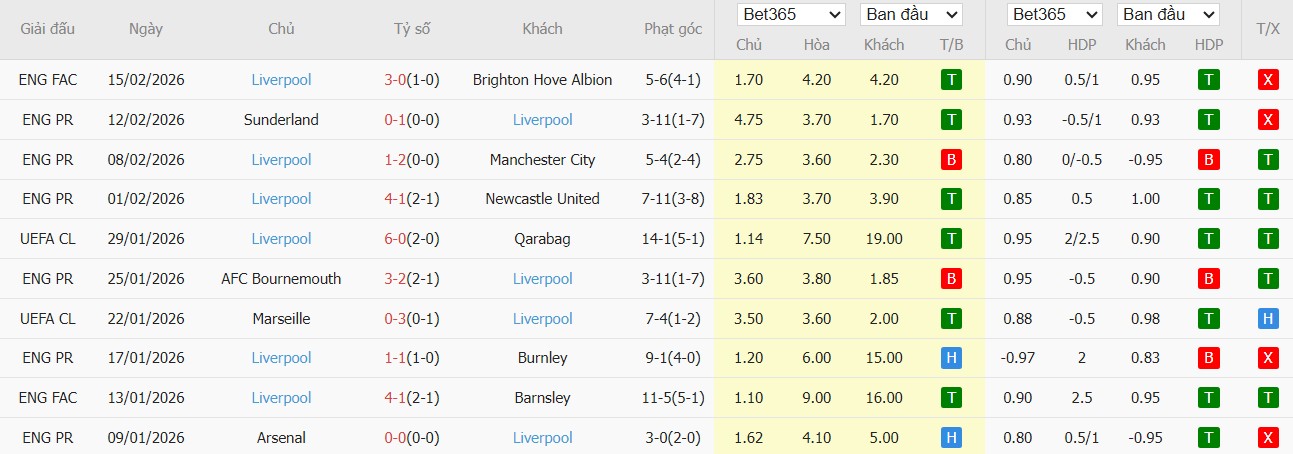The width and height of the screenshot is (1293, 454).
Task: Open the first Bet365 bookmaker dropdown
Action: pyautogui.click(x=791, y=15)
